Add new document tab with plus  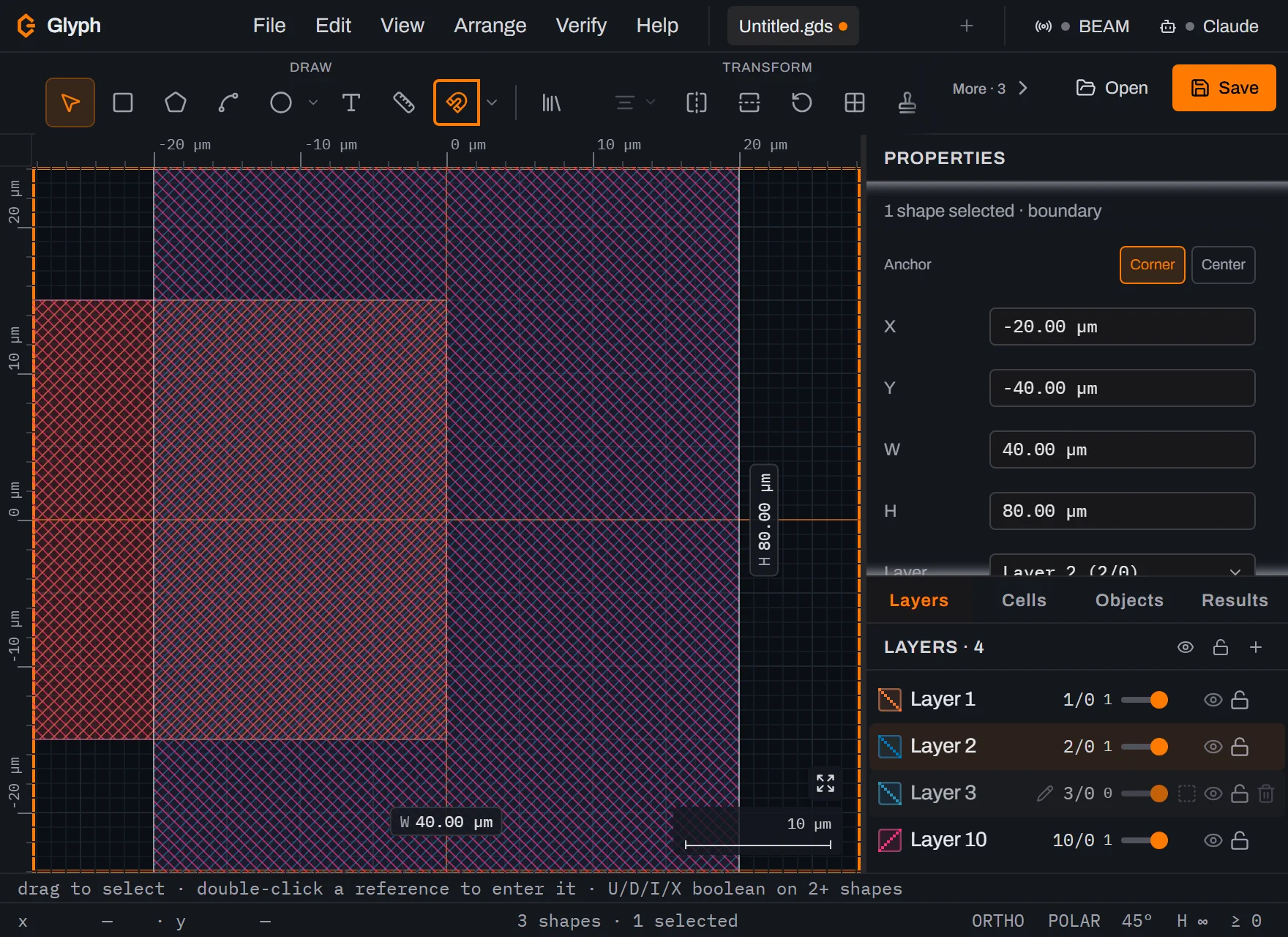pyautogui.click(x=967, y=26)
